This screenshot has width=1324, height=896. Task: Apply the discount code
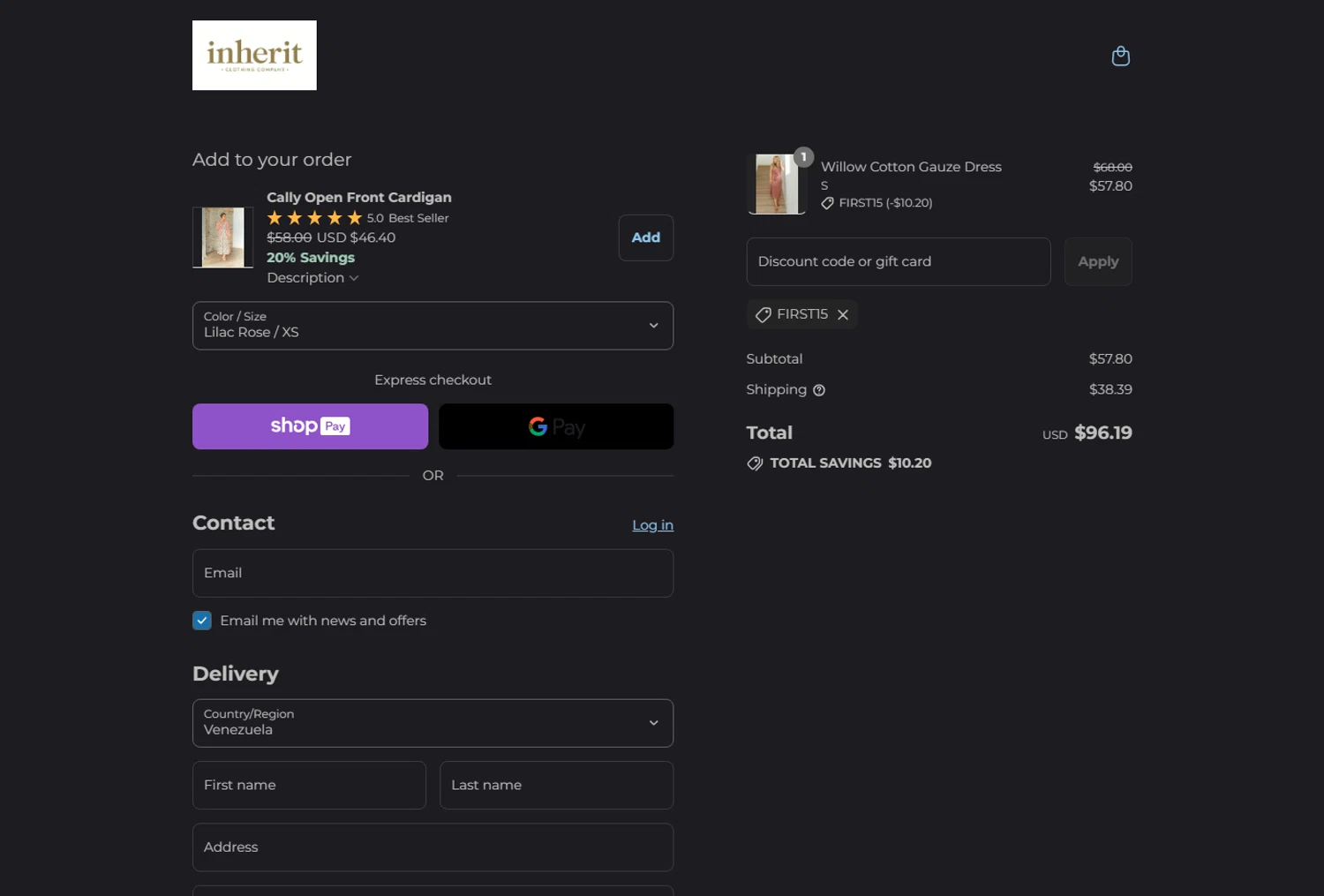(x=1098, y=261)
